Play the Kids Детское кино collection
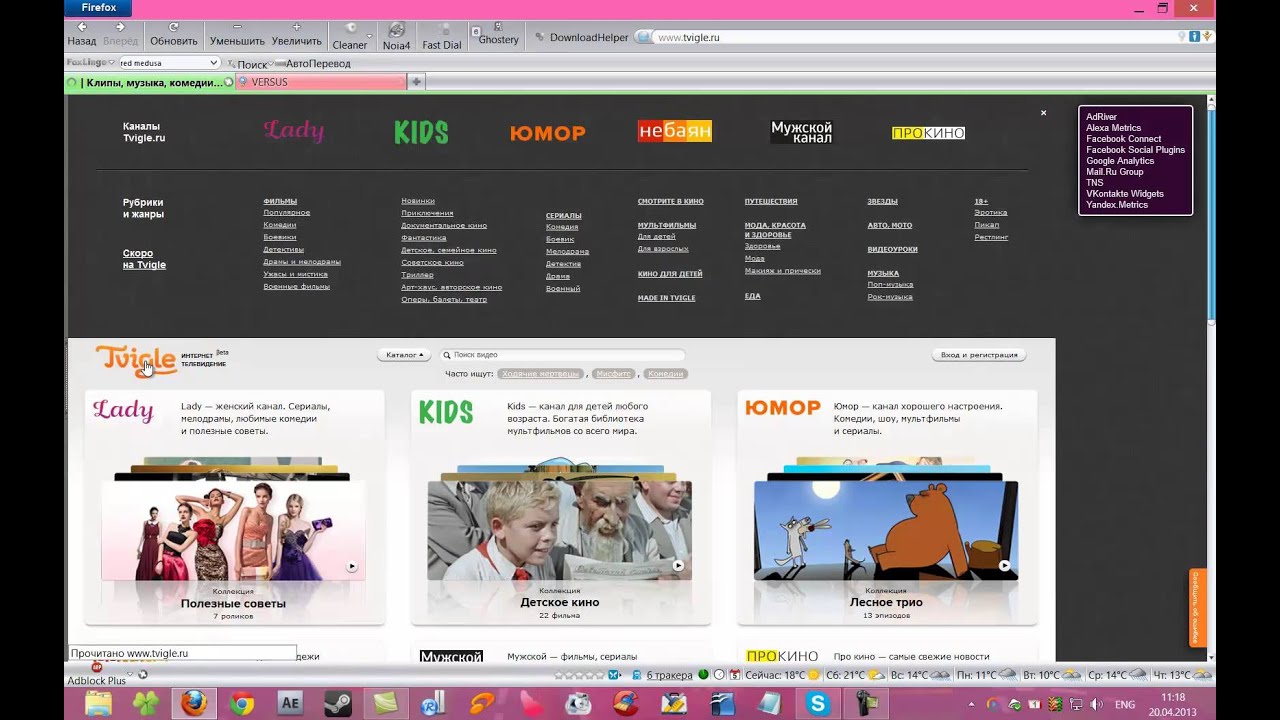The width and height of the screenshot is (1280, 720). pyautogui.click(x=678, y=566)
